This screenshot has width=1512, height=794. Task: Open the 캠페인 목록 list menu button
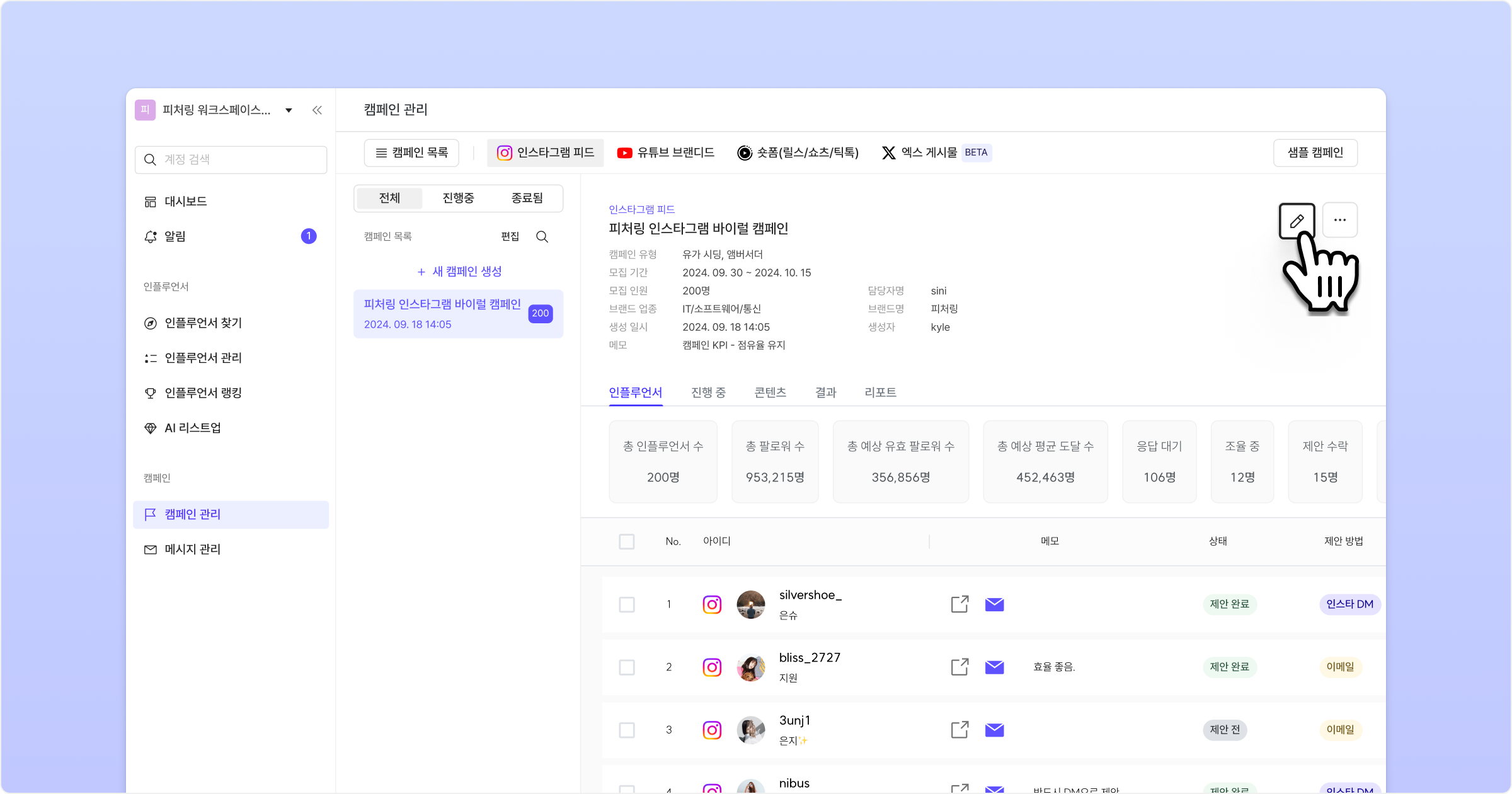tap(411, 152)
